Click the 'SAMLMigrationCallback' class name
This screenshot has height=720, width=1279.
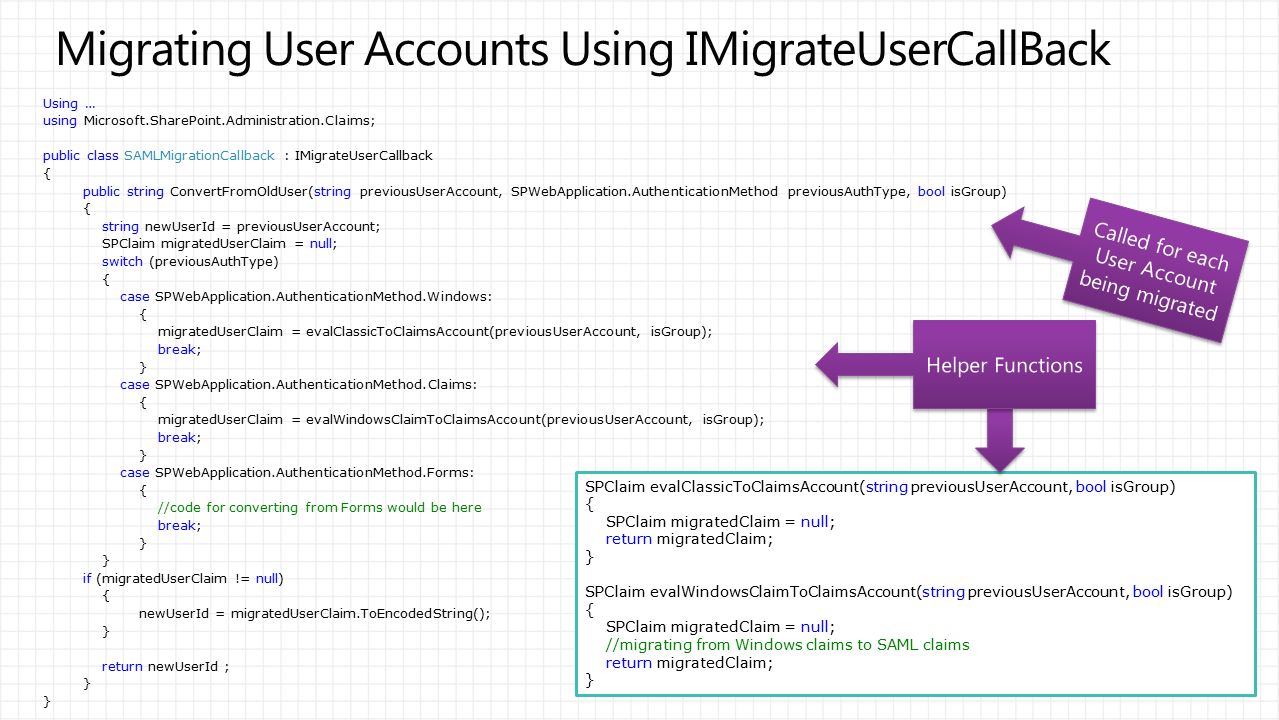[199, 155]
